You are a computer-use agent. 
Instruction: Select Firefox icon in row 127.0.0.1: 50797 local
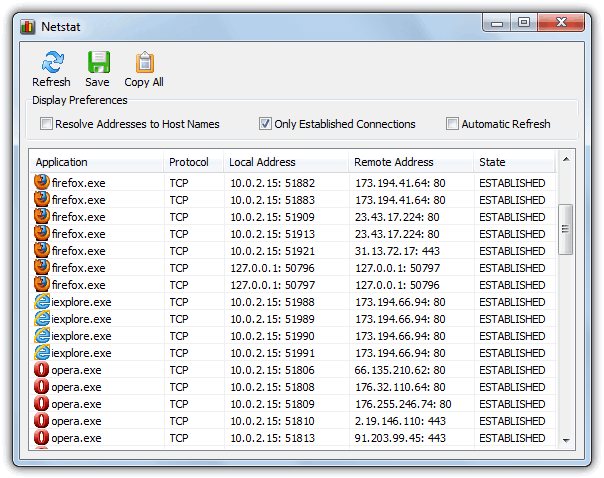(42, 284)
